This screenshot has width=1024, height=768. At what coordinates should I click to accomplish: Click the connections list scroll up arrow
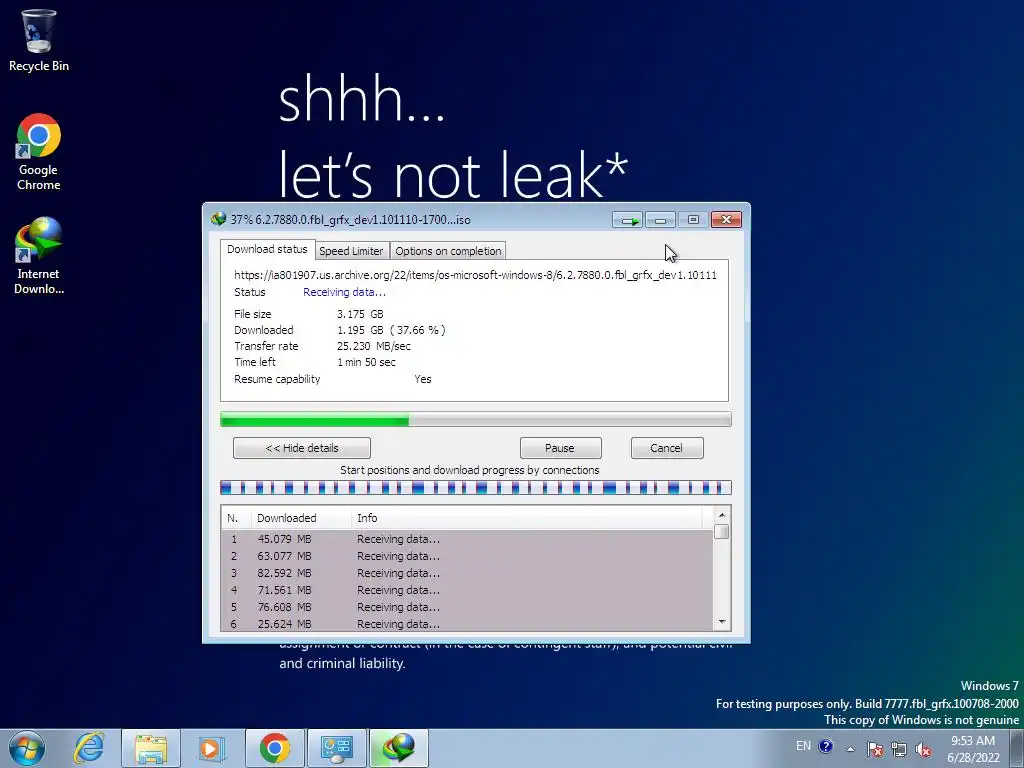[x=722, y=515]
